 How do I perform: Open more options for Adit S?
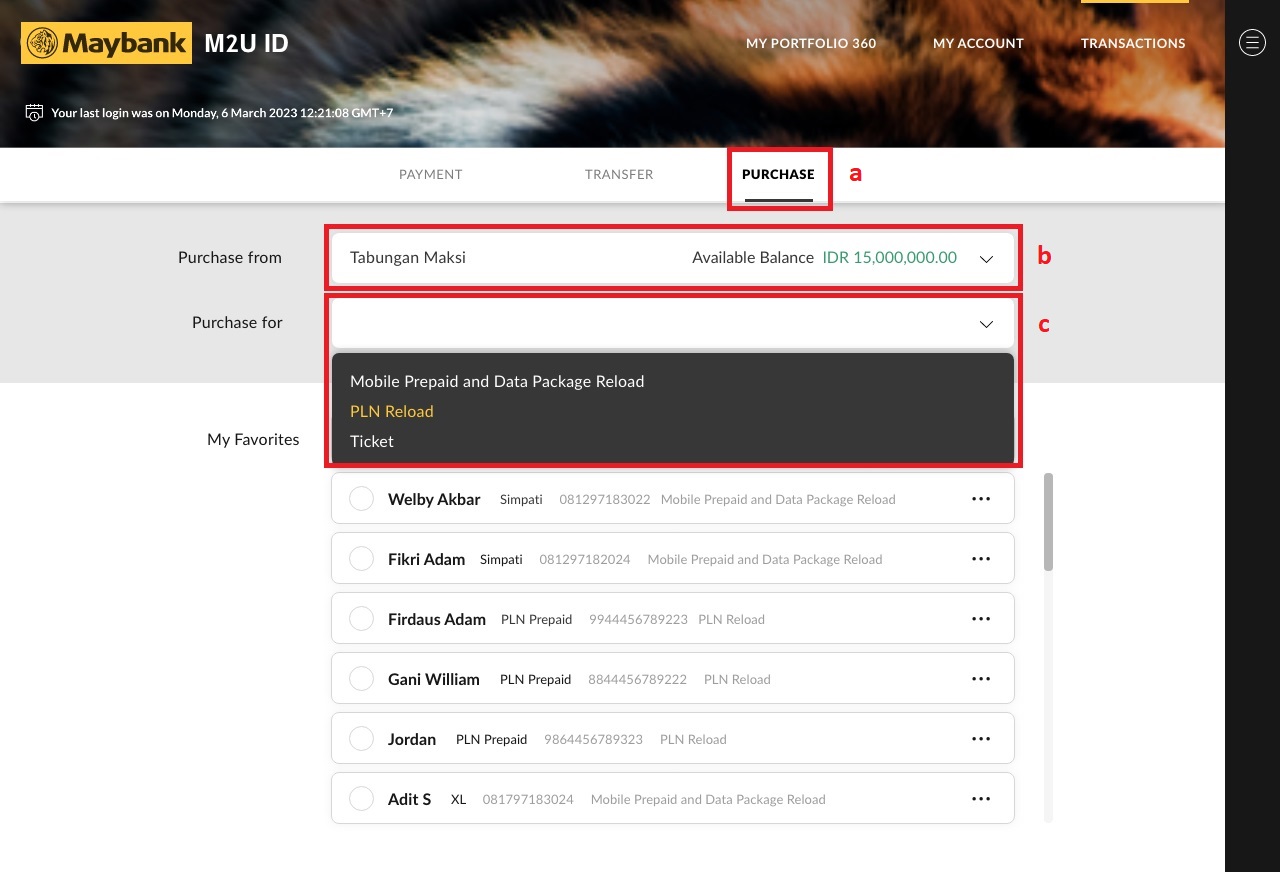(x=981, y=799)
